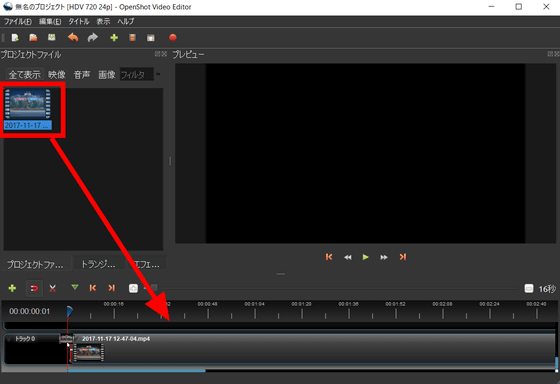Undo the last action
The width and height of the screenshot is (560, 384).
pos(73,37)
